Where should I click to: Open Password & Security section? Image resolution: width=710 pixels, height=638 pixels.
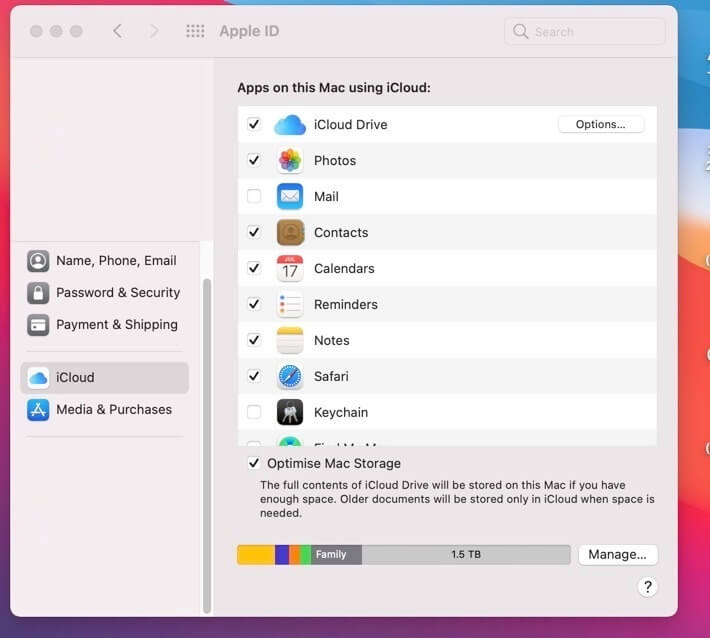pyautogui.click(x=105, y=293)
